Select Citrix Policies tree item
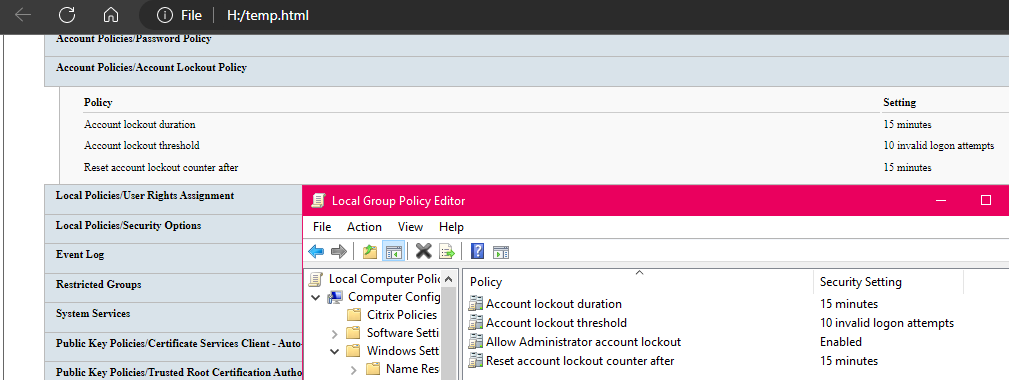This screenshot has width=1009, height=380. point(402,315)
